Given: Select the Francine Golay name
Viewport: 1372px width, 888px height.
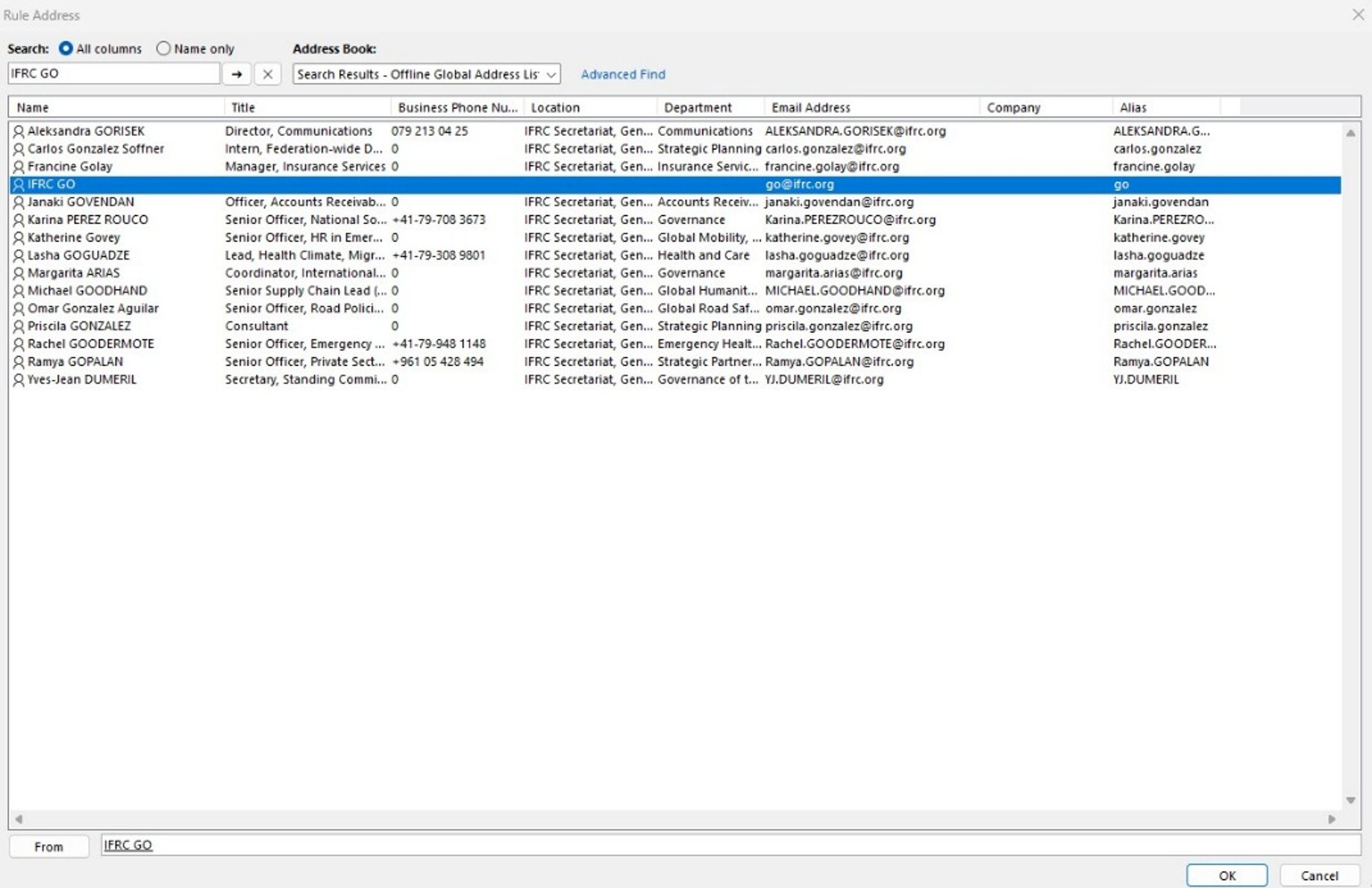Looking at the screenshot, I should (x=70, y=166).
